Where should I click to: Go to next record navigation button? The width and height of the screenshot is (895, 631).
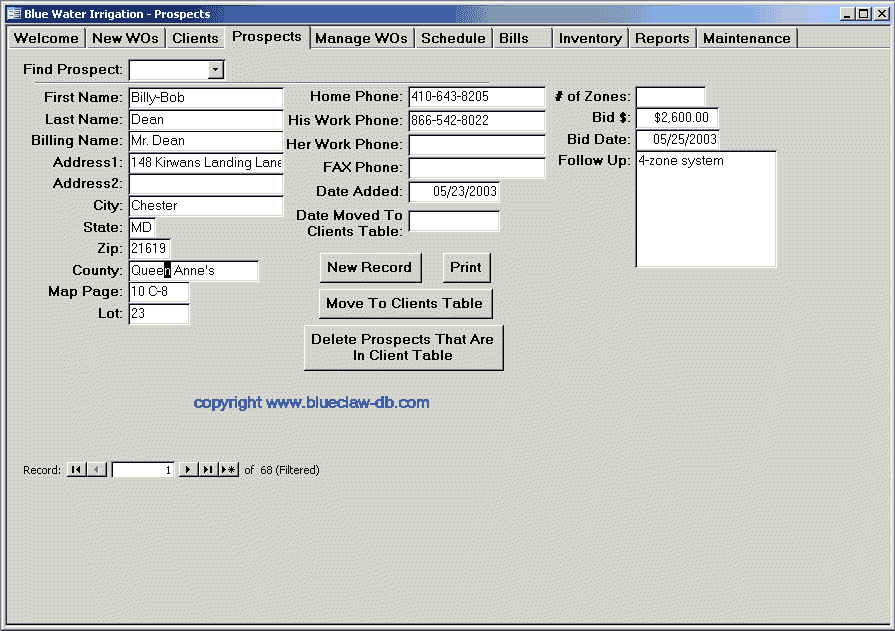coord(188,470)
